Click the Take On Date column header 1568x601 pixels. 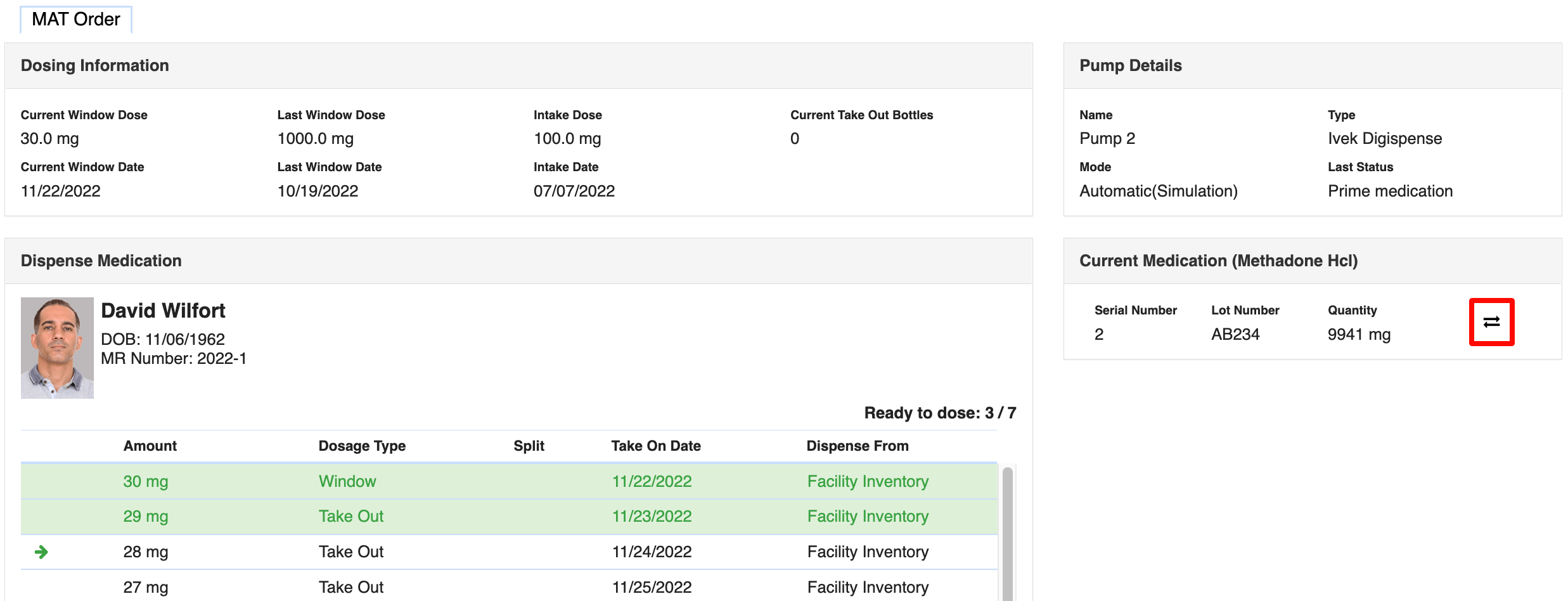pyautogui.click(x=655, y=446)
